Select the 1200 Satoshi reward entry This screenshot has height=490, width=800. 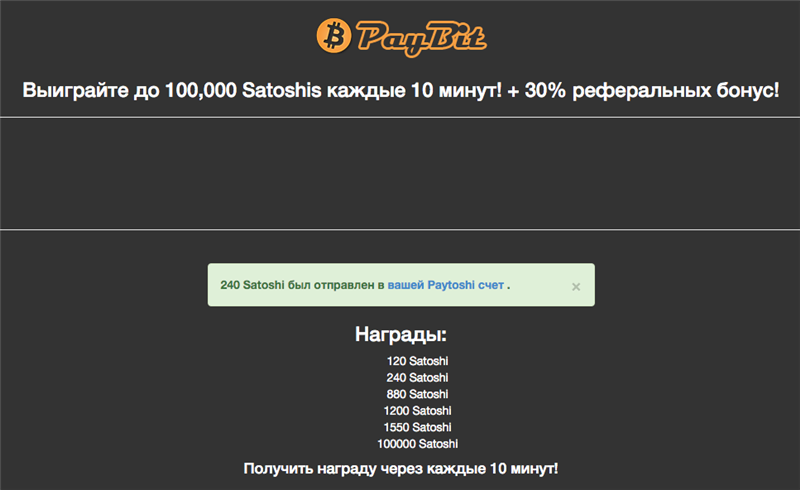point(417,411)
